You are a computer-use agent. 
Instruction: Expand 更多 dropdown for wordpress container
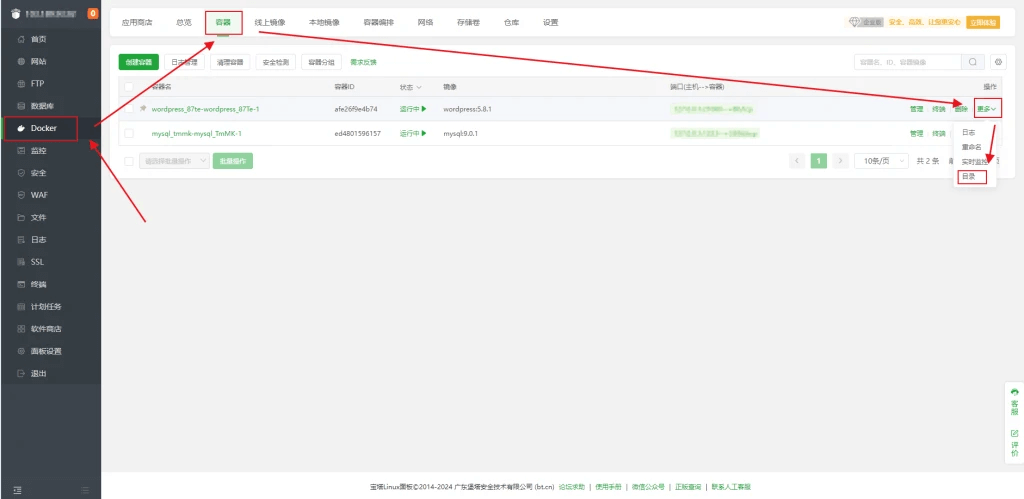[x=987, y=109]
